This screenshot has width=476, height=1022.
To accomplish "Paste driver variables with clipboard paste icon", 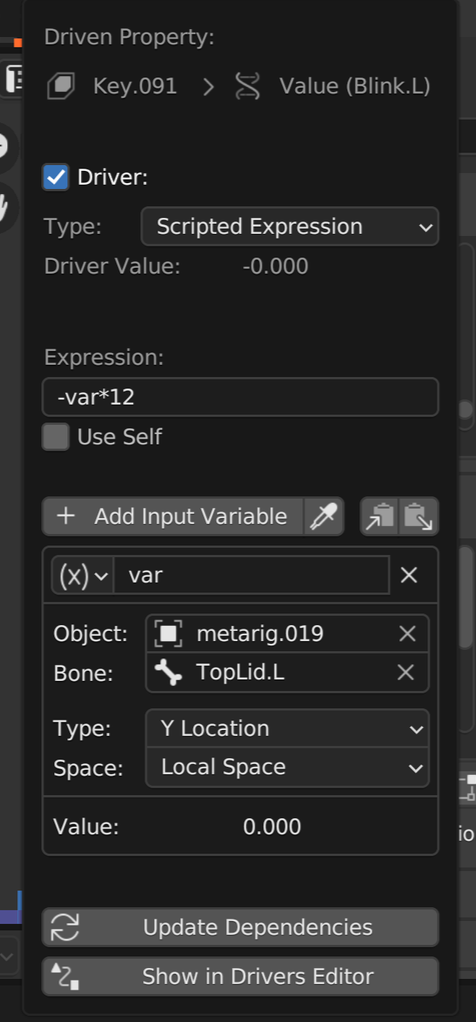I will pyautogui.click(x=419, y=517).
